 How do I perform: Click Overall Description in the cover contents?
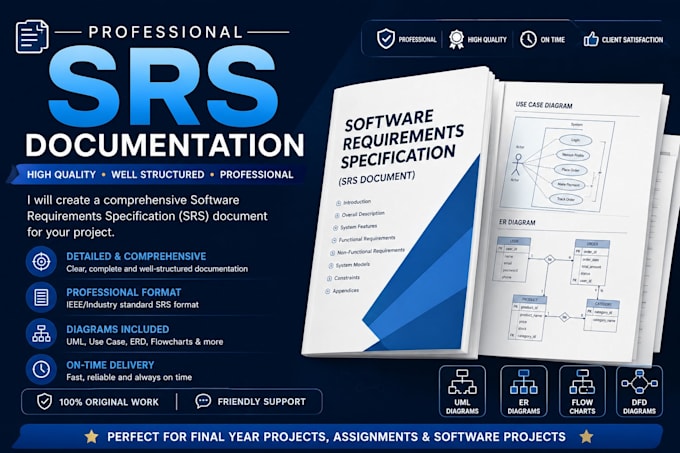pyautogui.click(x=363, y=214)
